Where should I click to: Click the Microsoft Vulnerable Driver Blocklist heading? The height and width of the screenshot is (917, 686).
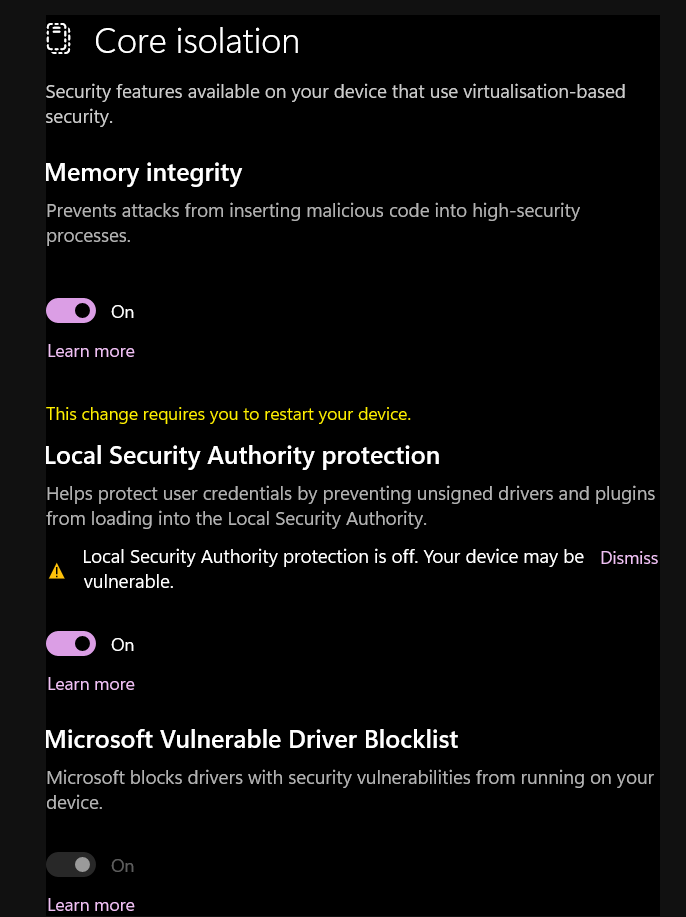click(x=251, y=740)
